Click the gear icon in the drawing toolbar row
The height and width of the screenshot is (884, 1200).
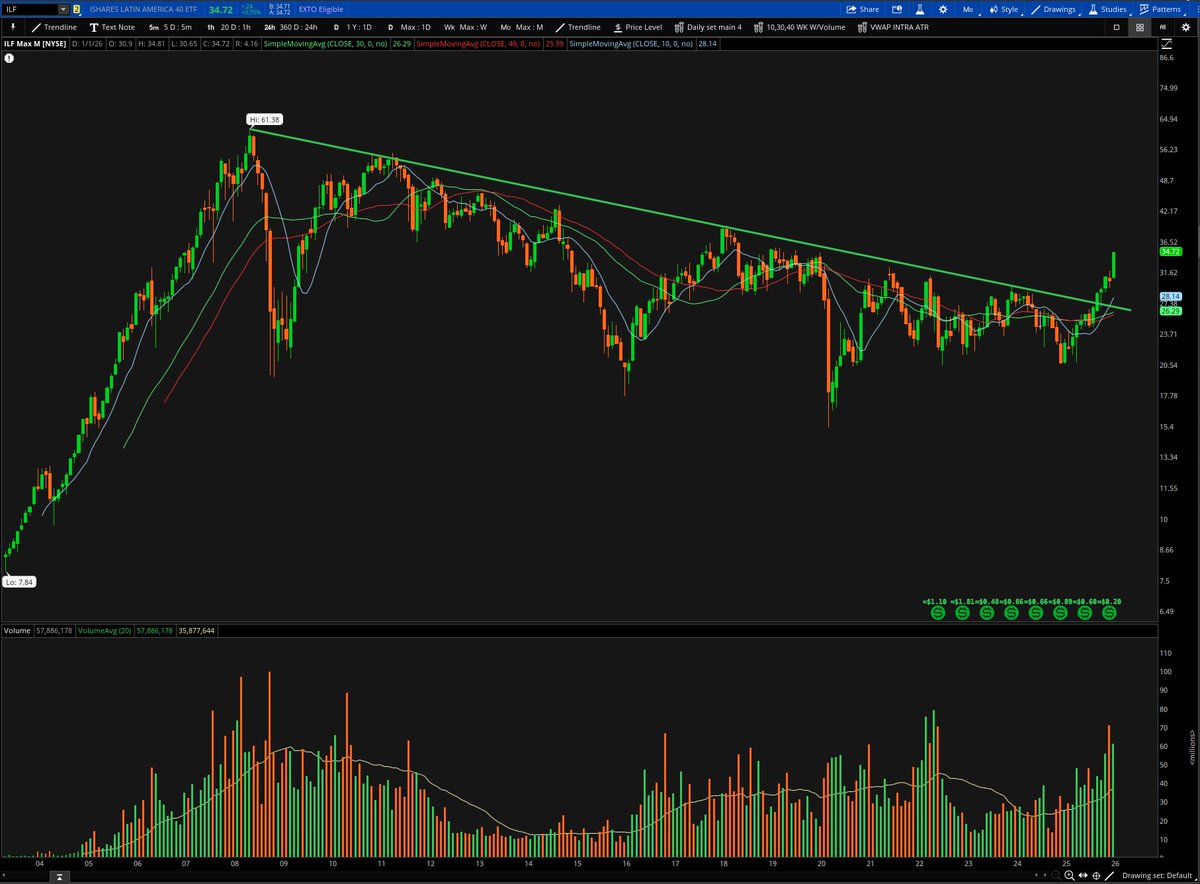[x=1186, y=27]
